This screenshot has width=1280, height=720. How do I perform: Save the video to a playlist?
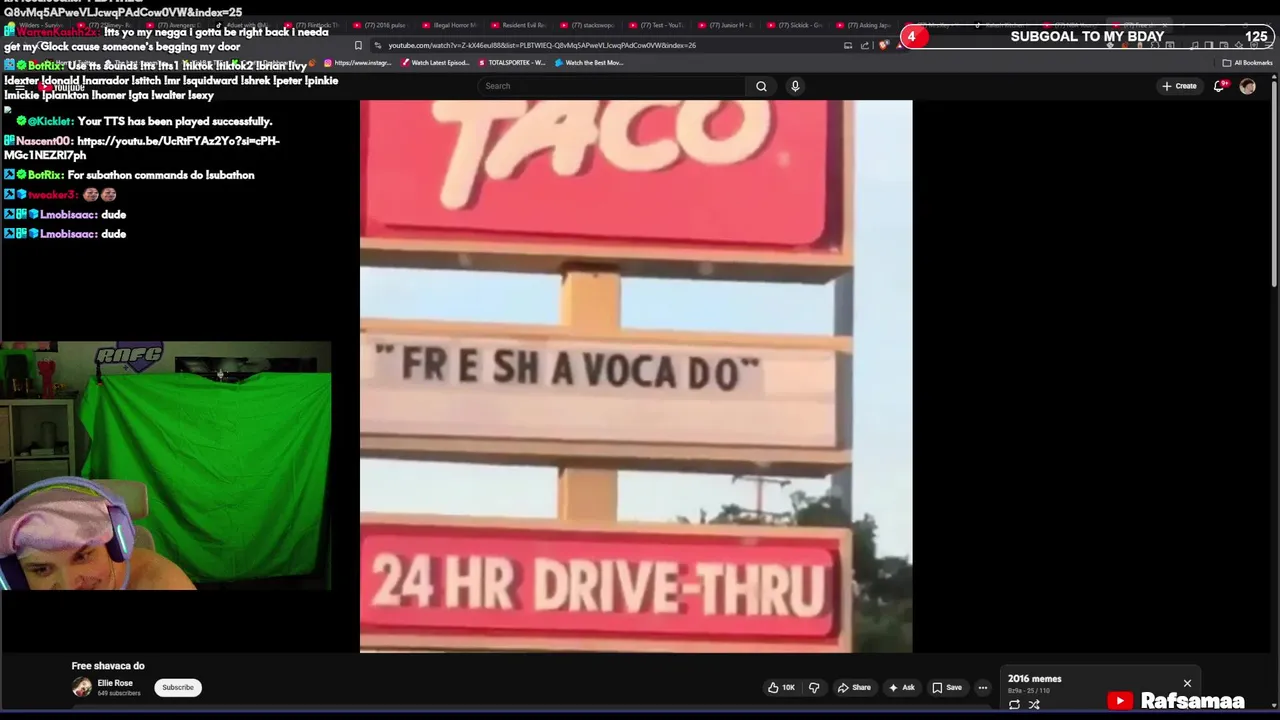pos(947,687)
